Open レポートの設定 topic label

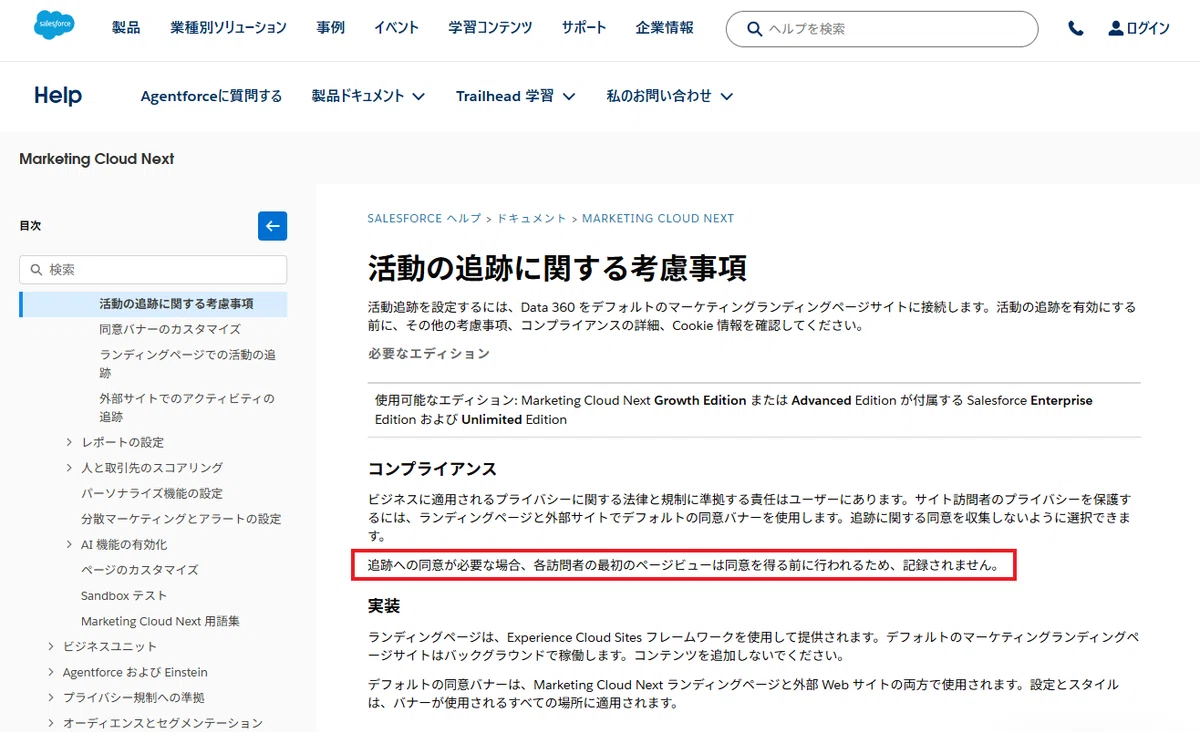point(123,442)
